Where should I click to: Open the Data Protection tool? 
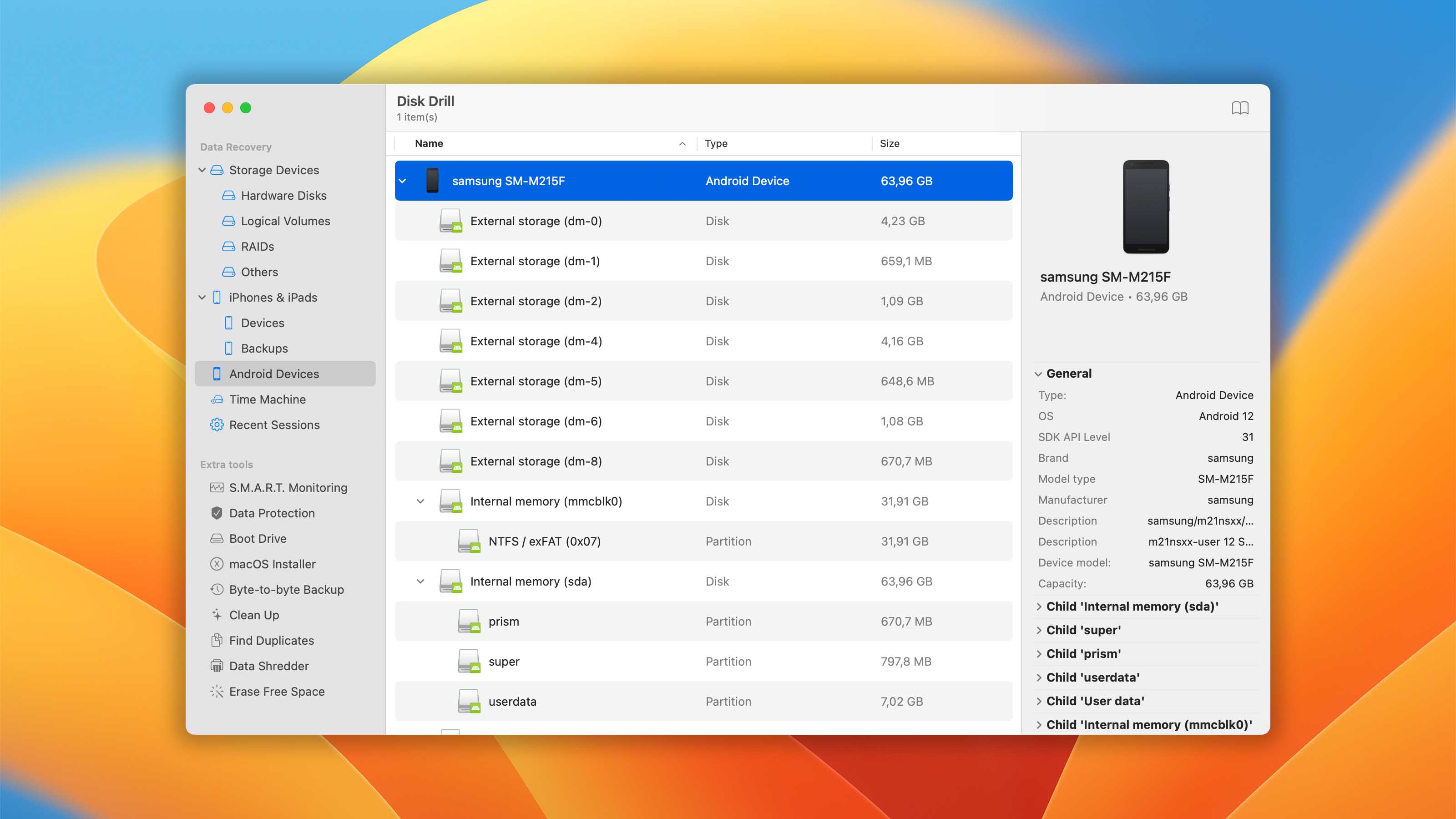tap(272, 513)
